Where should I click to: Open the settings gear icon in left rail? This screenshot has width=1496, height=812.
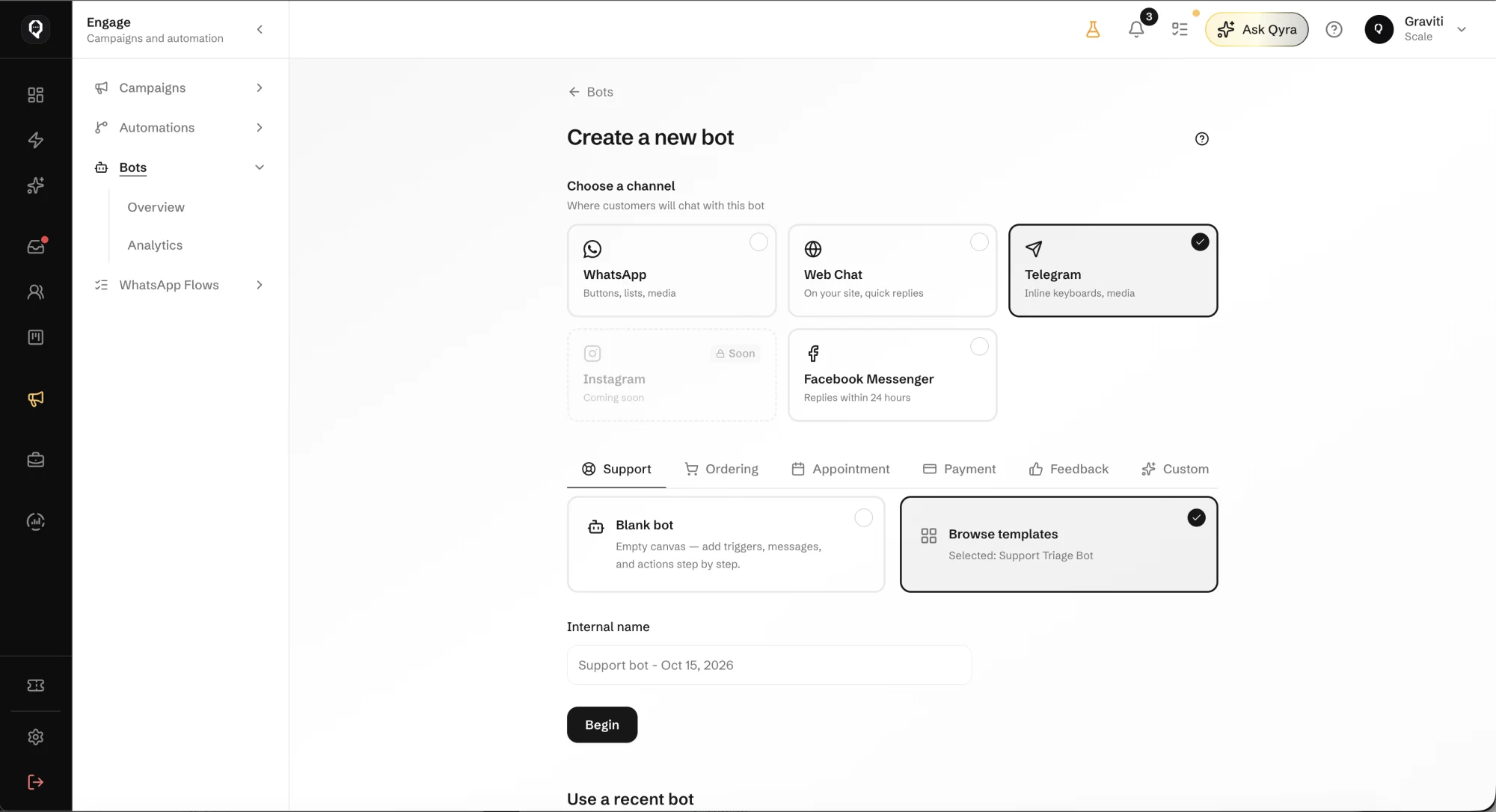click(x=35, y=737)
